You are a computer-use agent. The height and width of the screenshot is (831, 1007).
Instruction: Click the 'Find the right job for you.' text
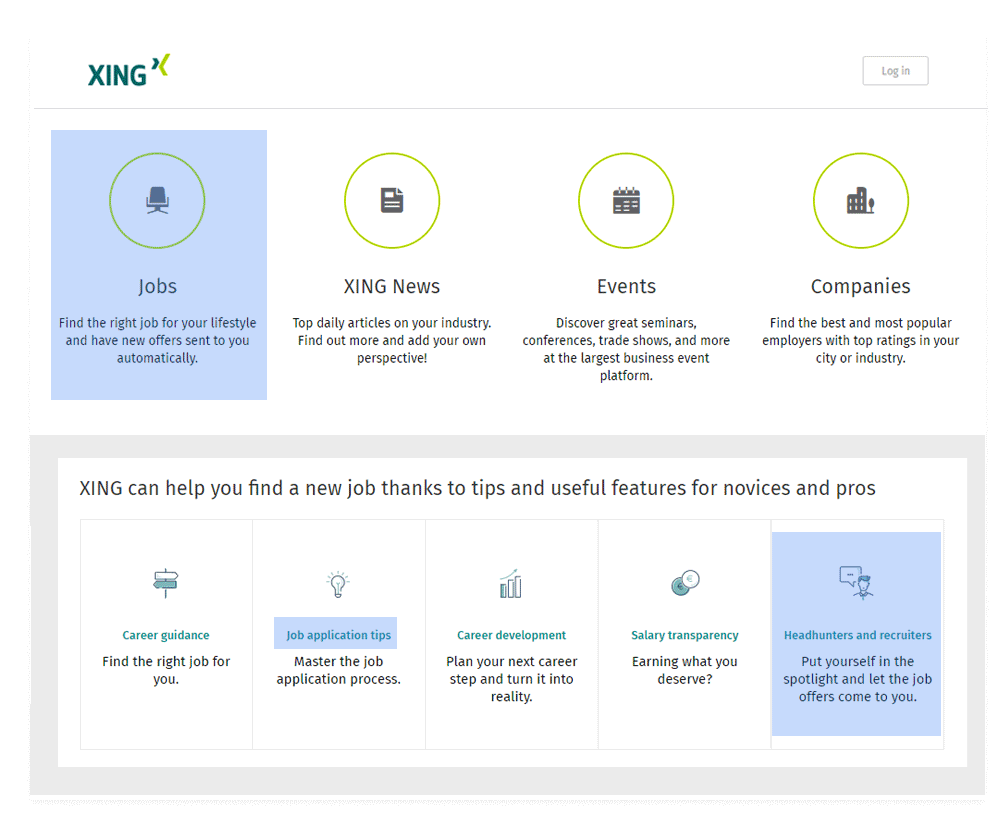click(x=166, y=670)
